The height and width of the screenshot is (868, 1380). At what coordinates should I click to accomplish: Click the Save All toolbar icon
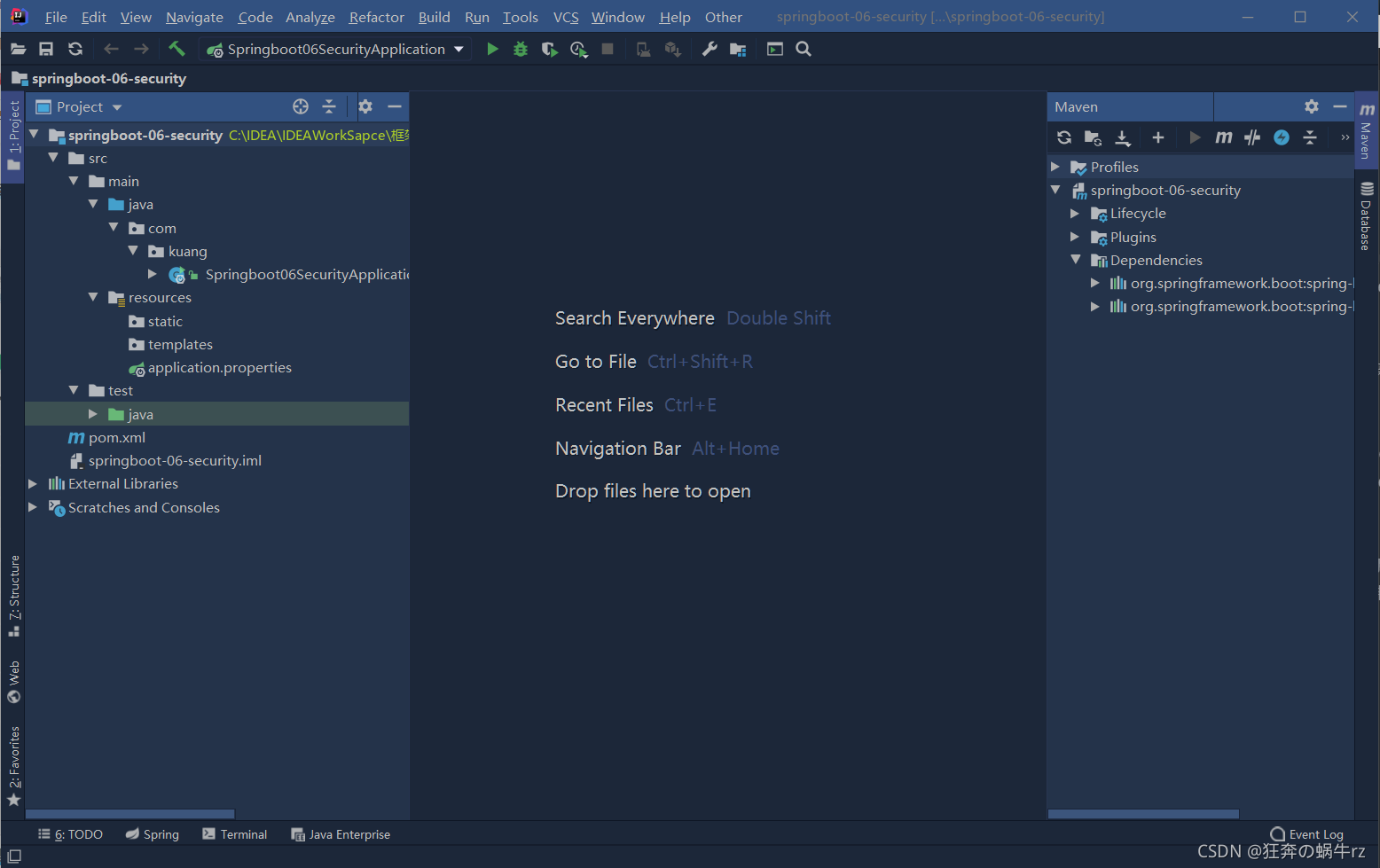[46, 50]
